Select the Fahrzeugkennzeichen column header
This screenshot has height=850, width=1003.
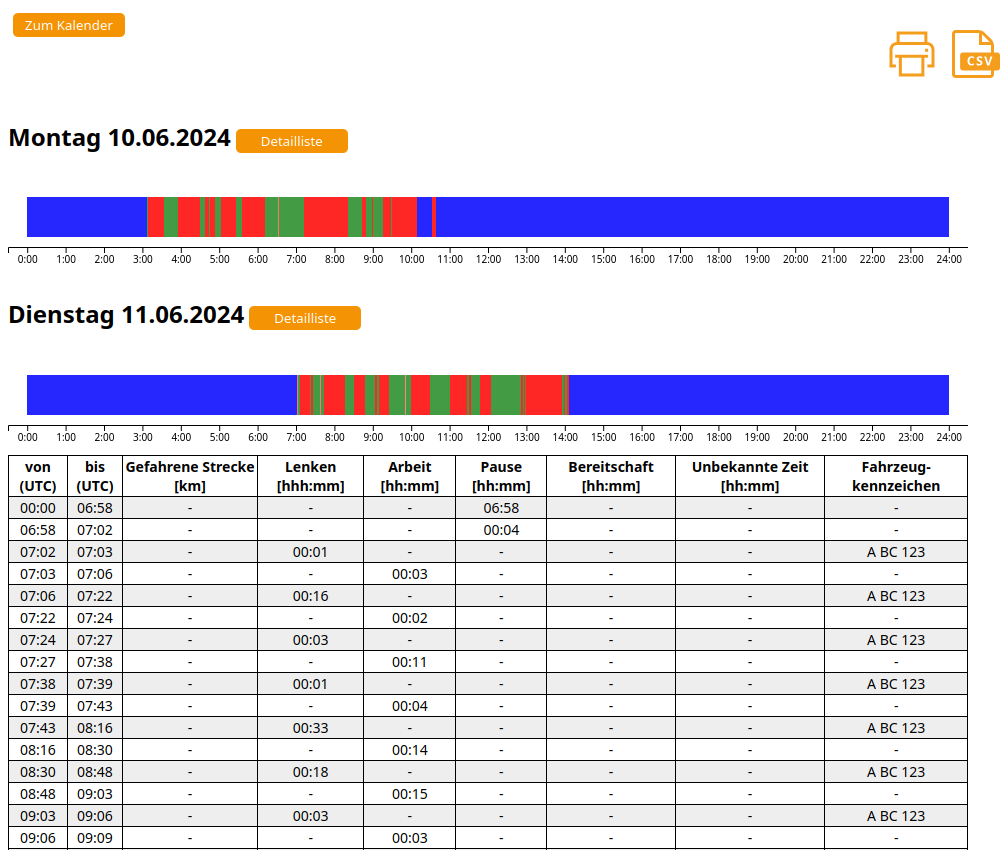[x=895, y=476]
